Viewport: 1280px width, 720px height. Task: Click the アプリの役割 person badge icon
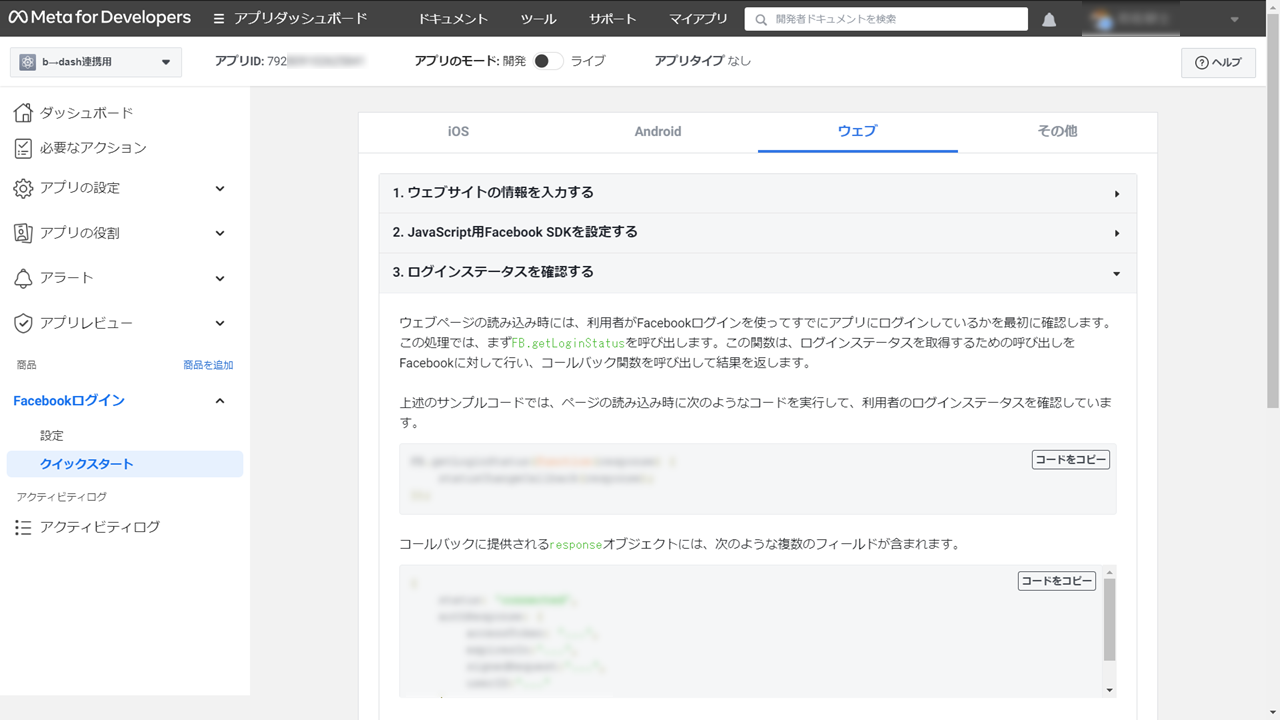pyautogui.click(x=23, y=233)
